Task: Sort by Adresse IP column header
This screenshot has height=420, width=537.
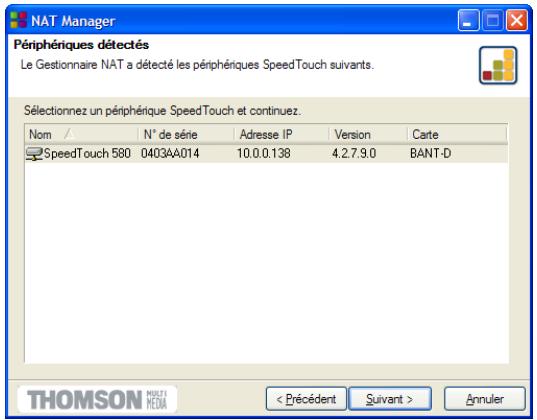Action: click(282, 134)
